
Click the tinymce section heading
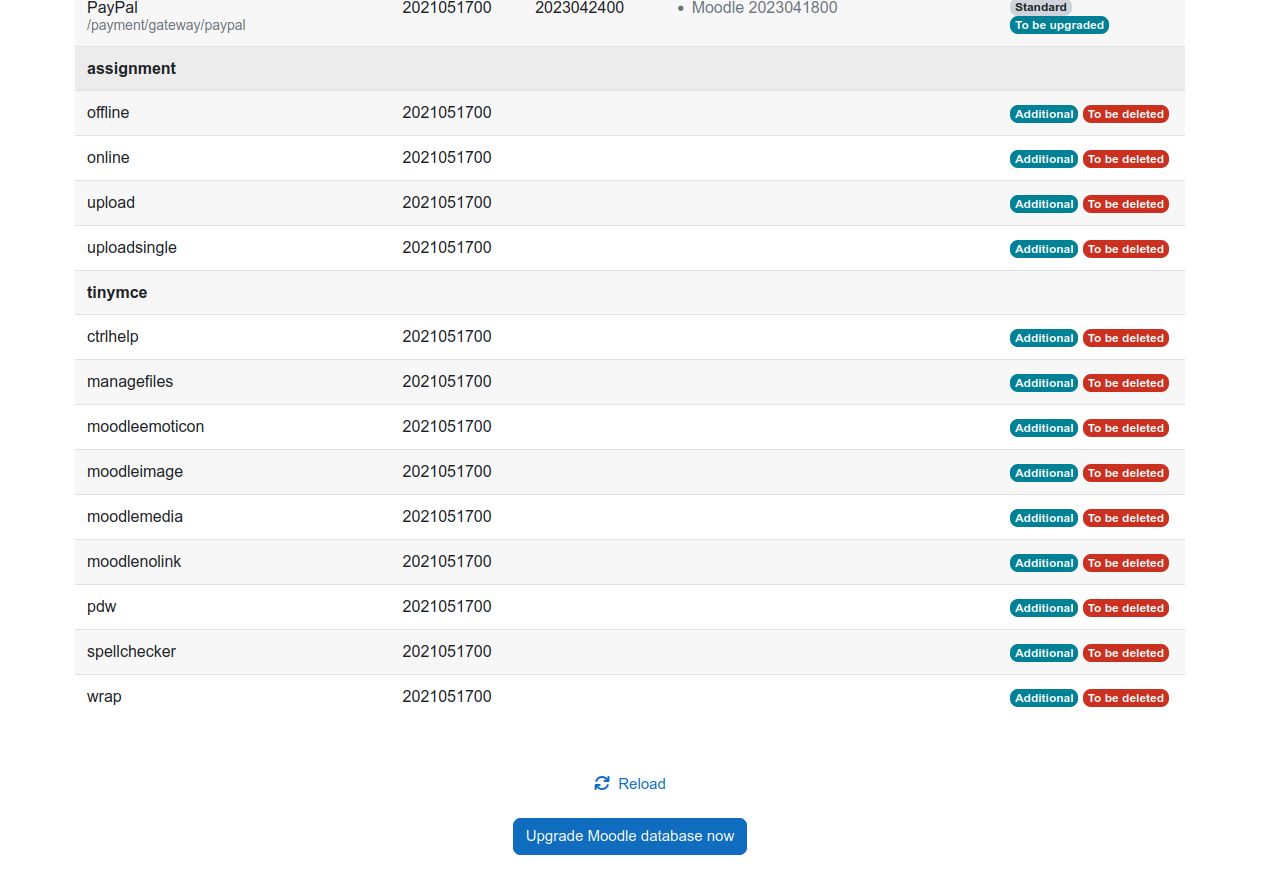click(x=117, y=293)
